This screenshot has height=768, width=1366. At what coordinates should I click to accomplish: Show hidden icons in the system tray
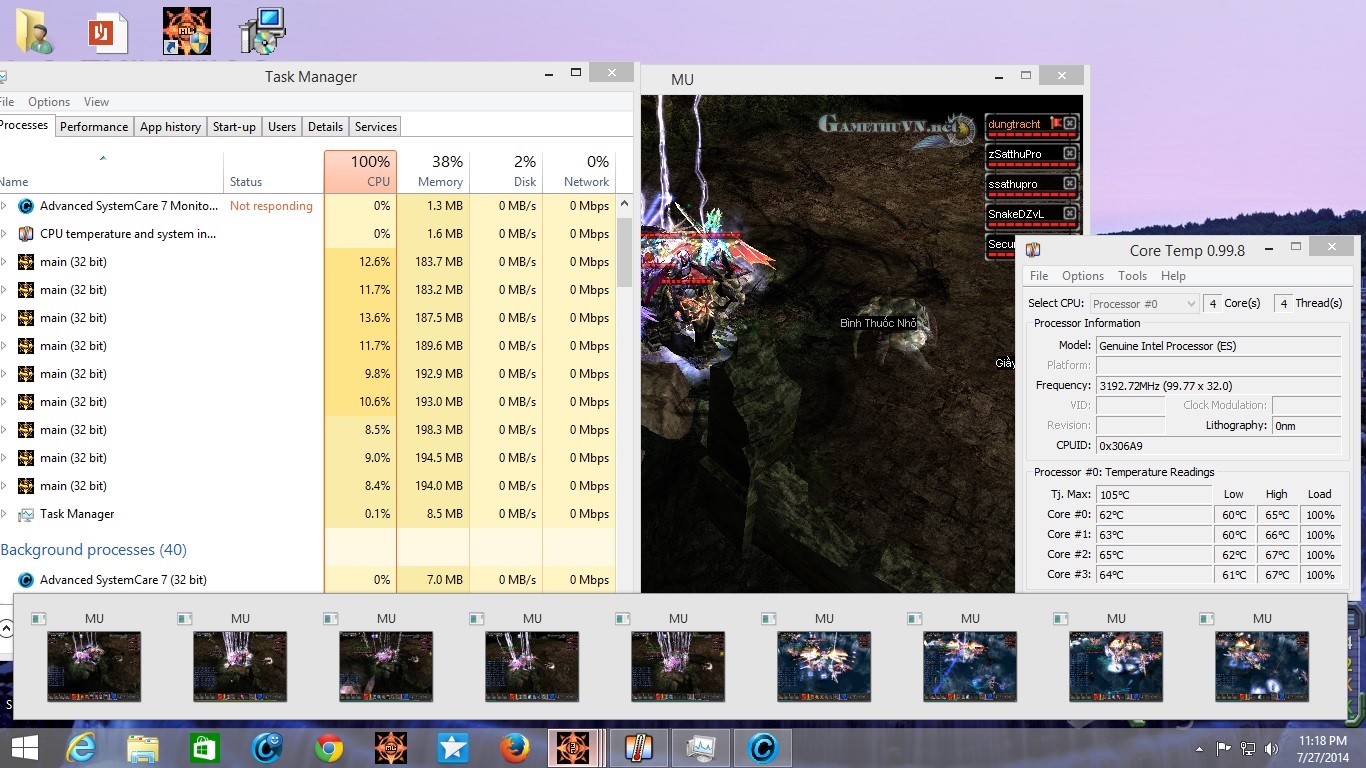pos(1199,748)
